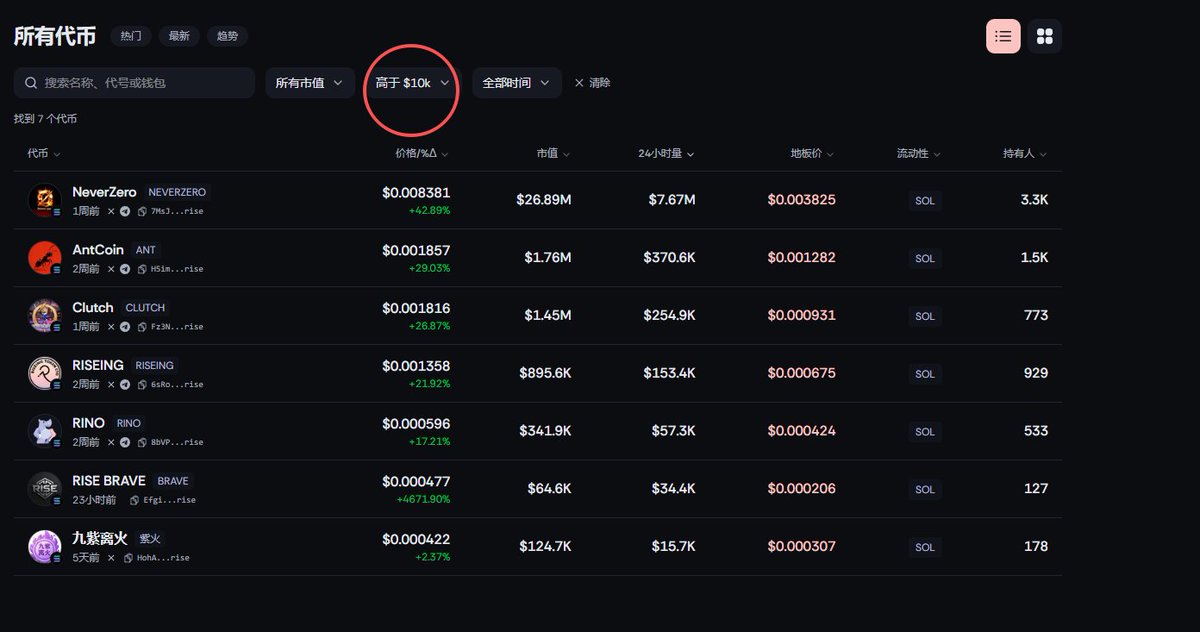This screenshot has width=1200, height=632.
Task: Open X link for NeverZero token
Action: point(111,211)
